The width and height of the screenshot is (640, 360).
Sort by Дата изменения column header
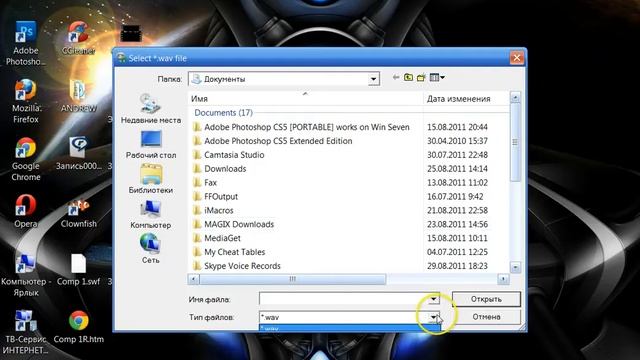pos(466,98)
